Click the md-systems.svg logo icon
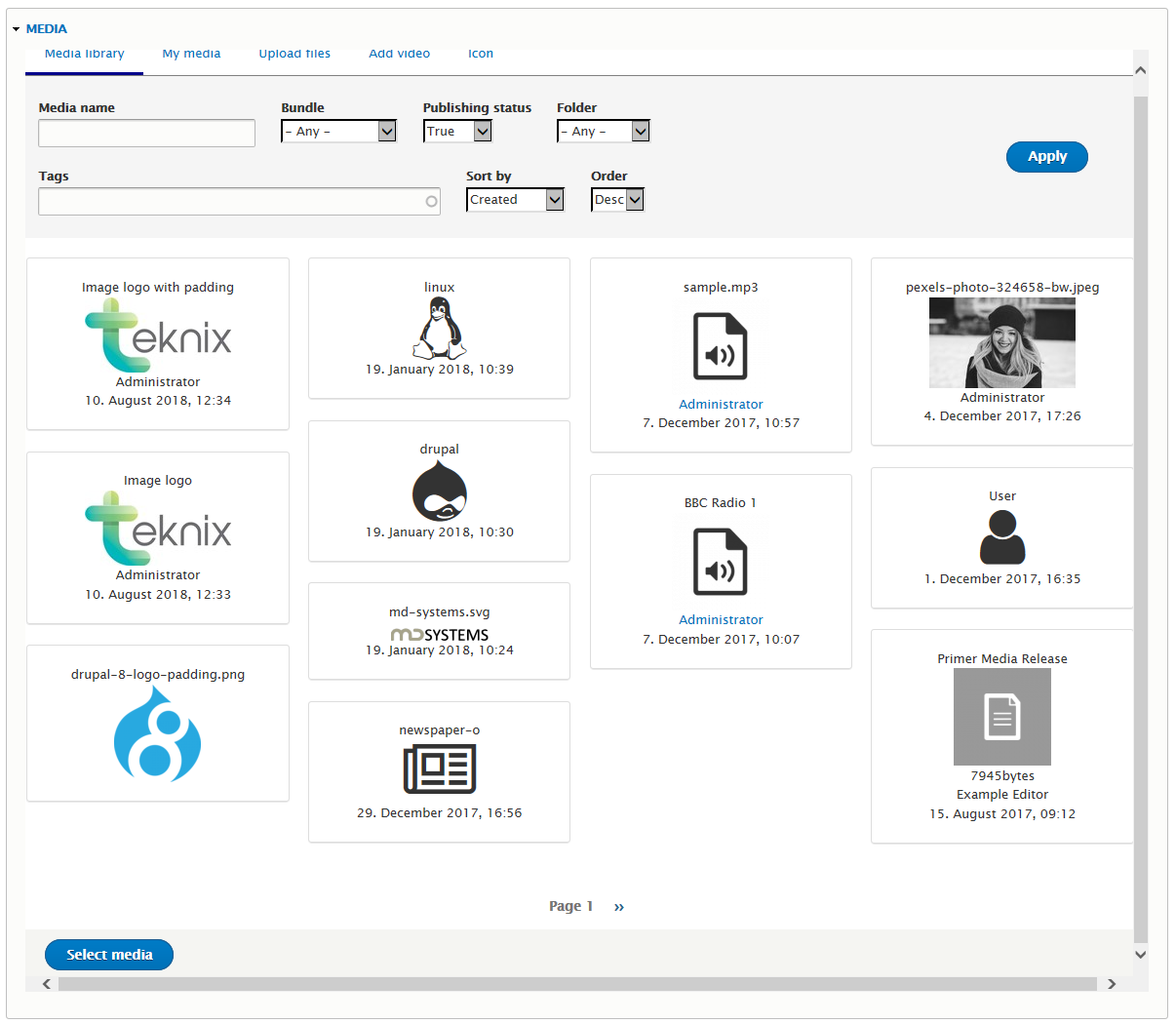The height and width of the screenshot is (1024, 1176). point(439,634)
